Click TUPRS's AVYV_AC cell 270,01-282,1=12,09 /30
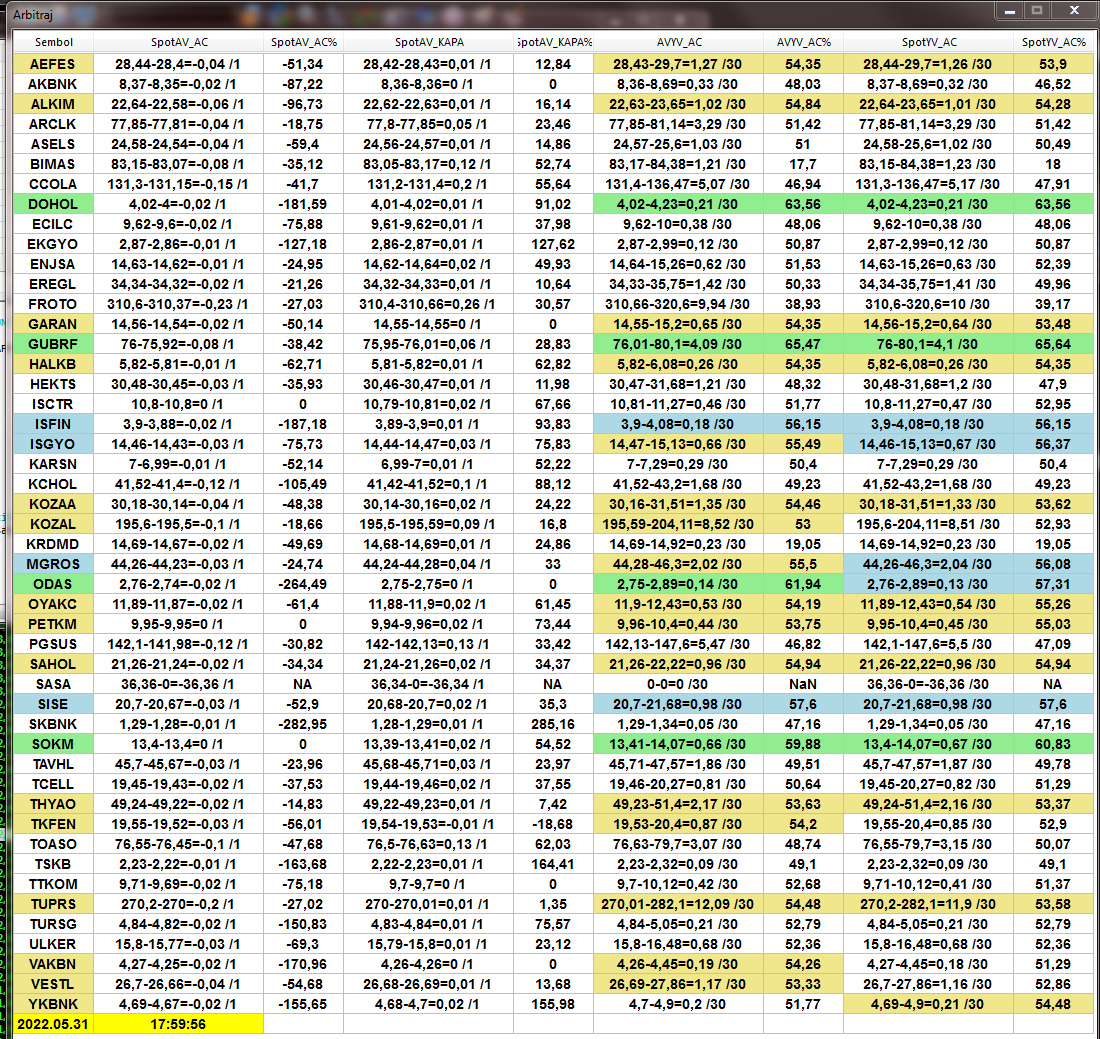 click(678, 904)
